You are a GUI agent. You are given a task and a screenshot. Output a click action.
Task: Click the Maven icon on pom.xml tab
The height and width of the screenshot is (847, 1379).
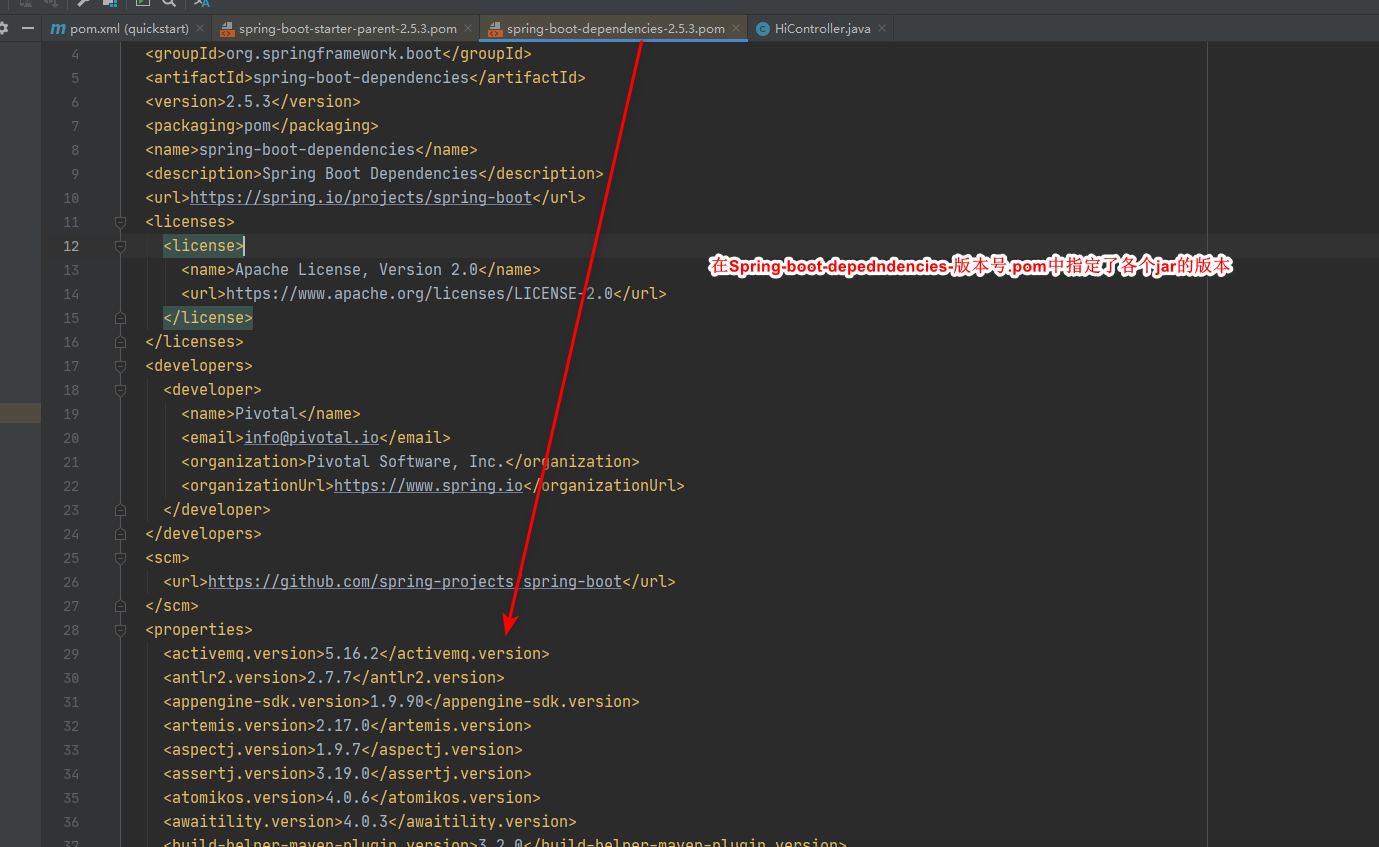click(58, 29)
